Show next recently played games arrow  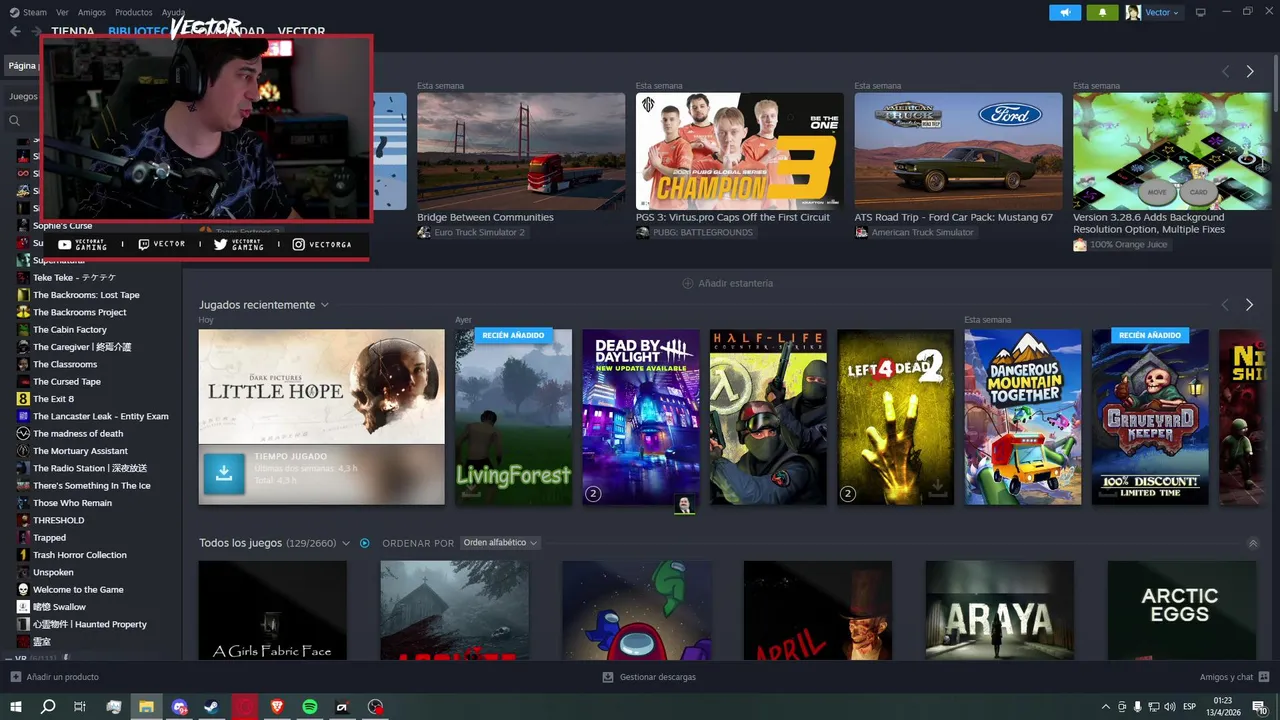pyautogui.click(x=1249, y=305)
